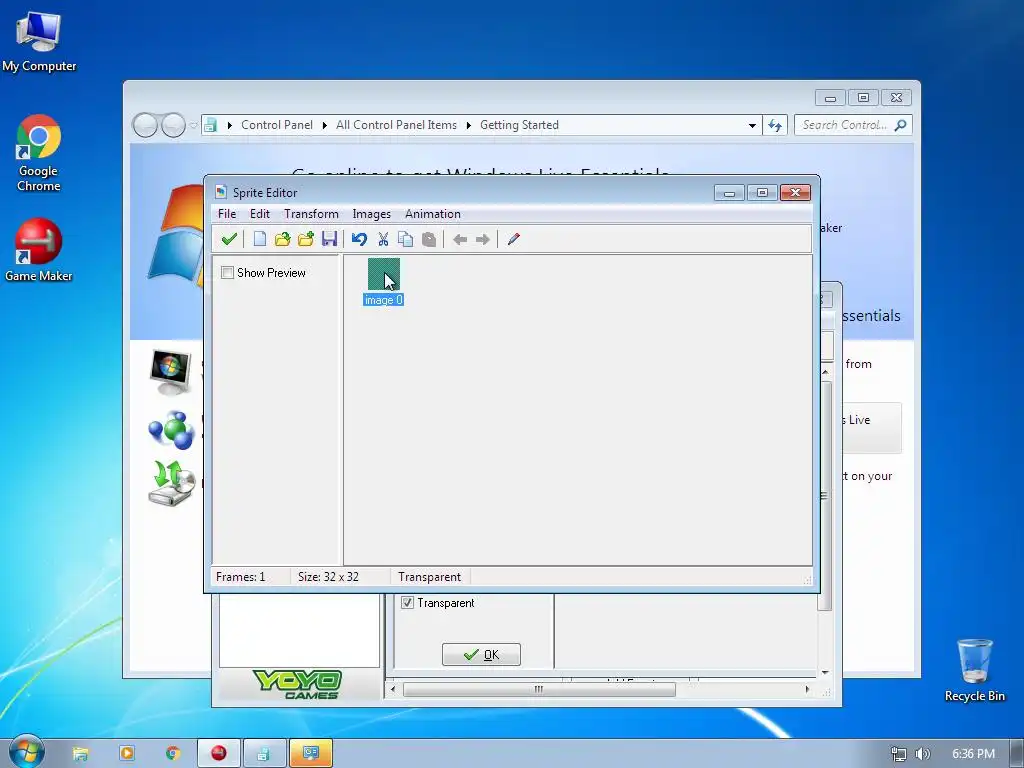The image size is (1024, 768).
Task: Go forward in the Control Panel window
Action: [x=172, y=125]
